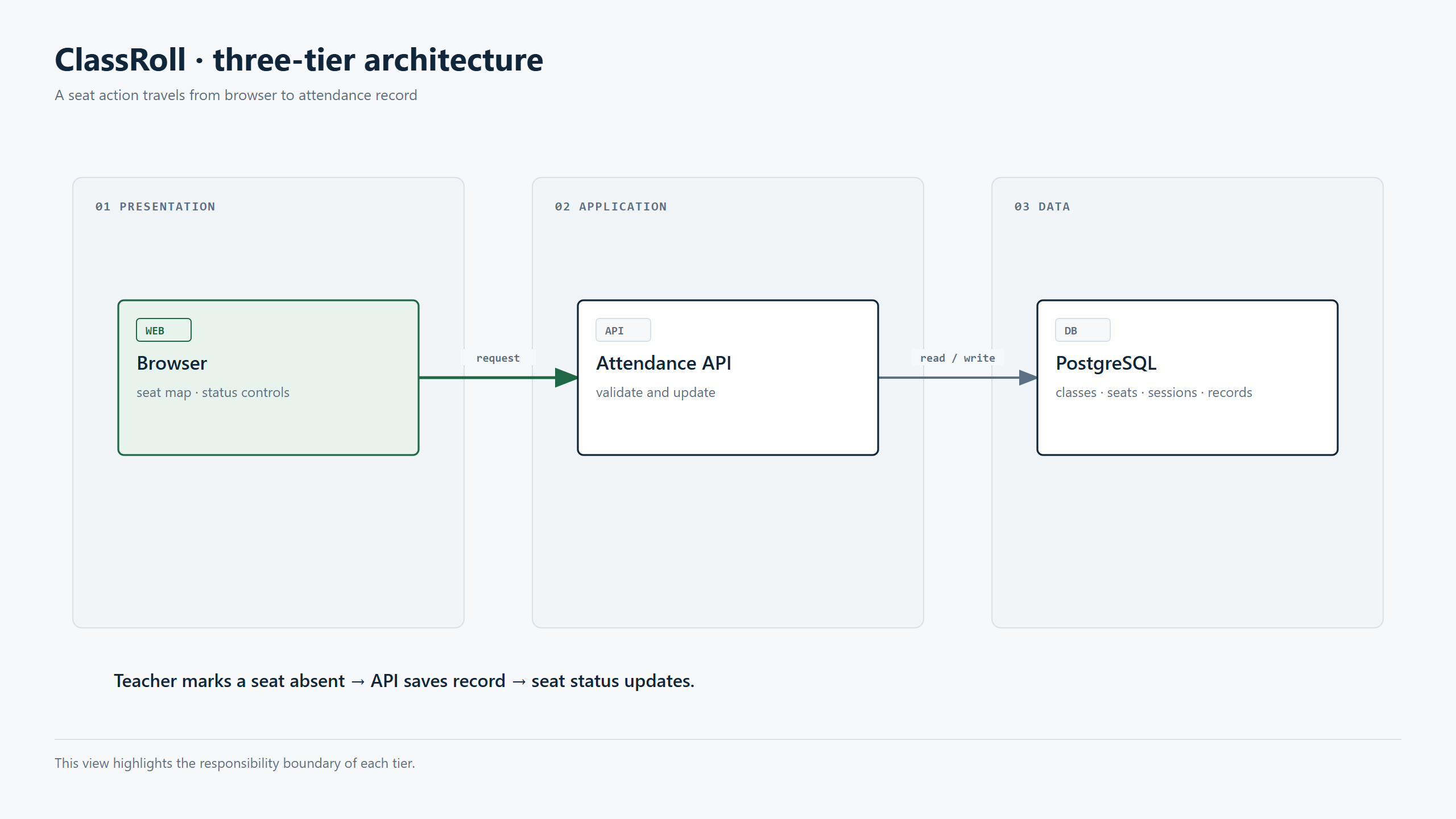Click the WEB badge on Browser card

tap(164, 330)
